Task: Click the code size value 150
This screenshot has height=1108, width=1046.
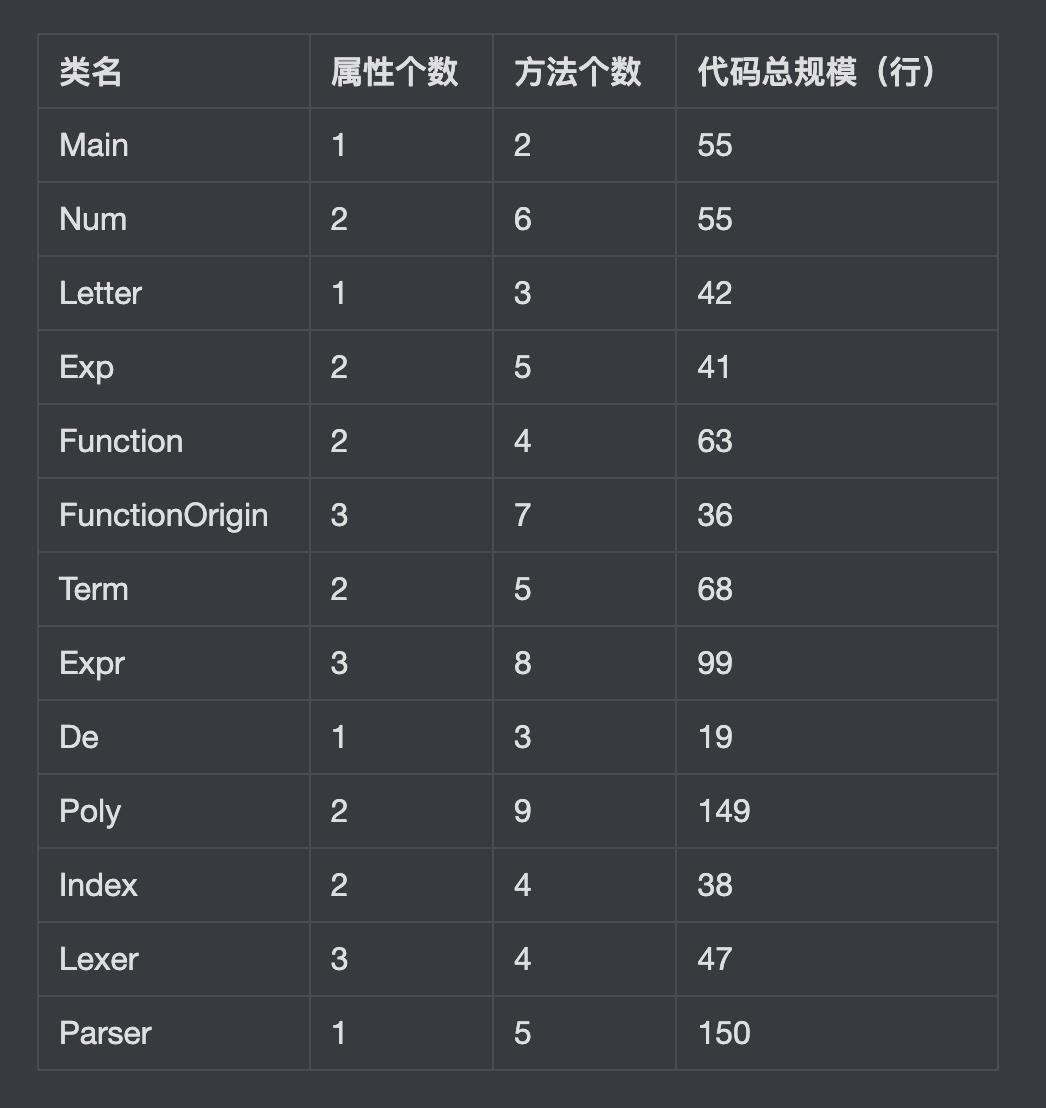Action: click(x=724, y=1033)
